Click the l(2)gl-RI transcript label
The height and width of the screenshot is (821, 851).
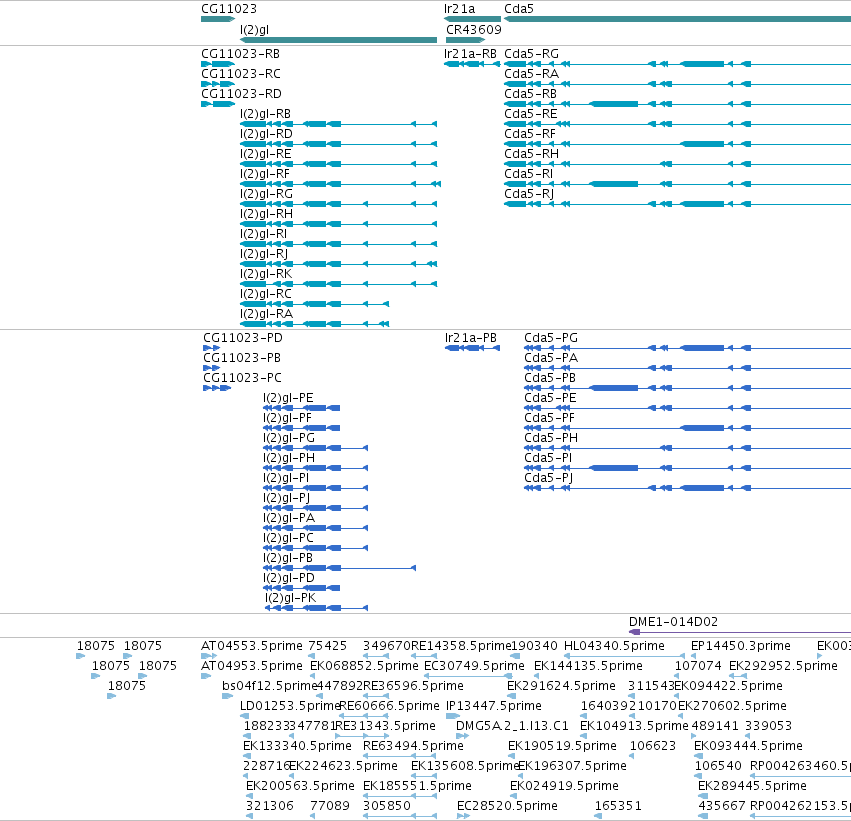coord(263,234)
